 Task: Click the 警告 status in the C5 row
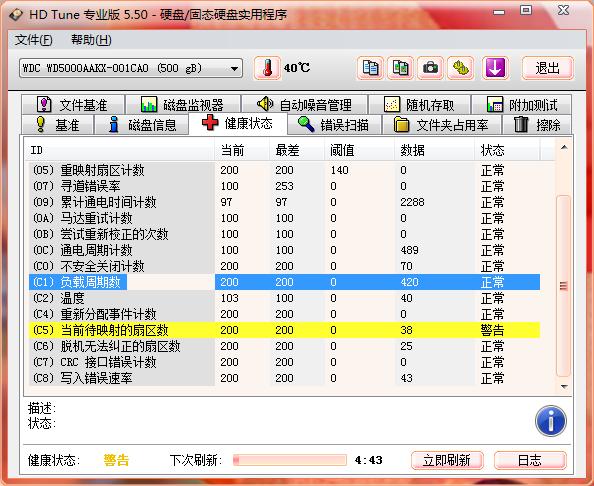pos(492,330)
